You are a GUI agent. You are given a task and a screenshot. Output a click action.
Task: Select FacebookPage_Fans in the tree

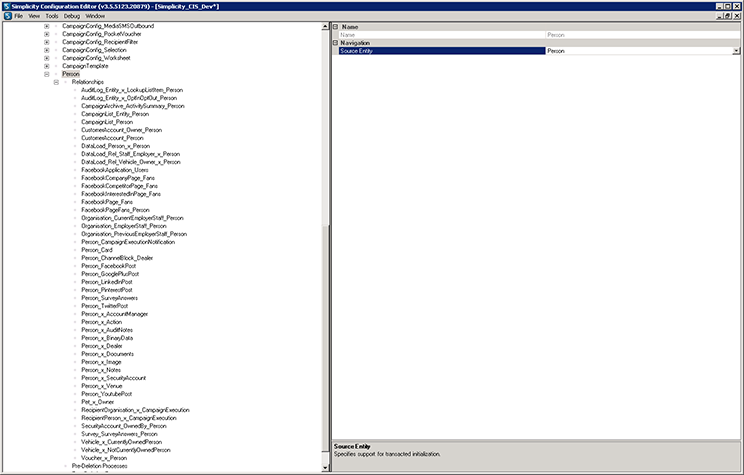(107, 201)
